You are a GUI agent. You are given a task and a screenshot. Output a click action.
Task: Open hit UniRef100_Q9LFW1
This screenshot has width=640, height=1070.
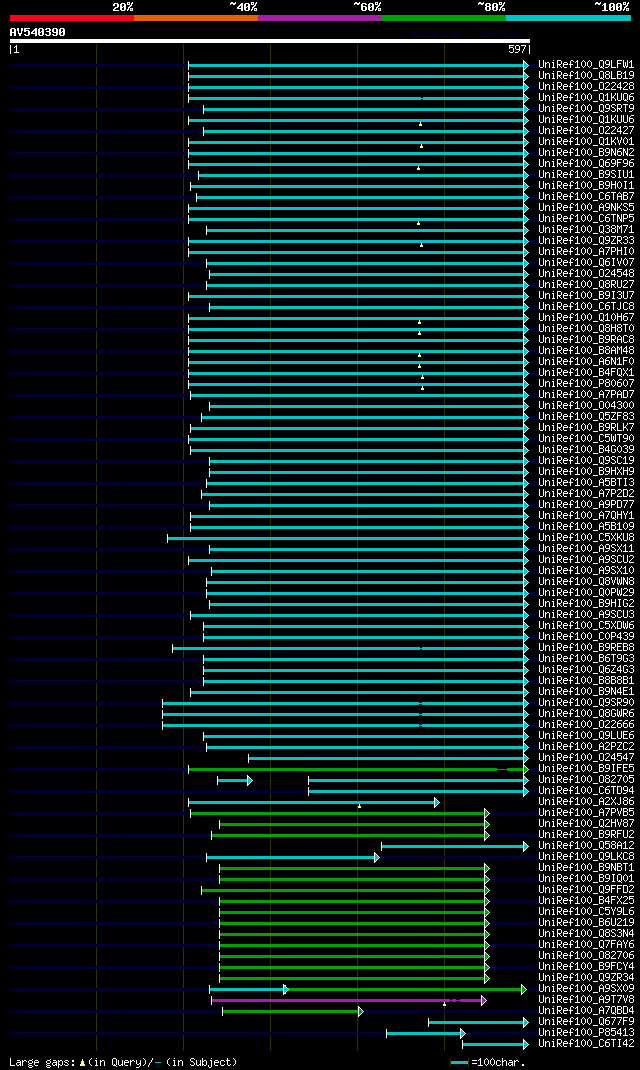point(586,65)
